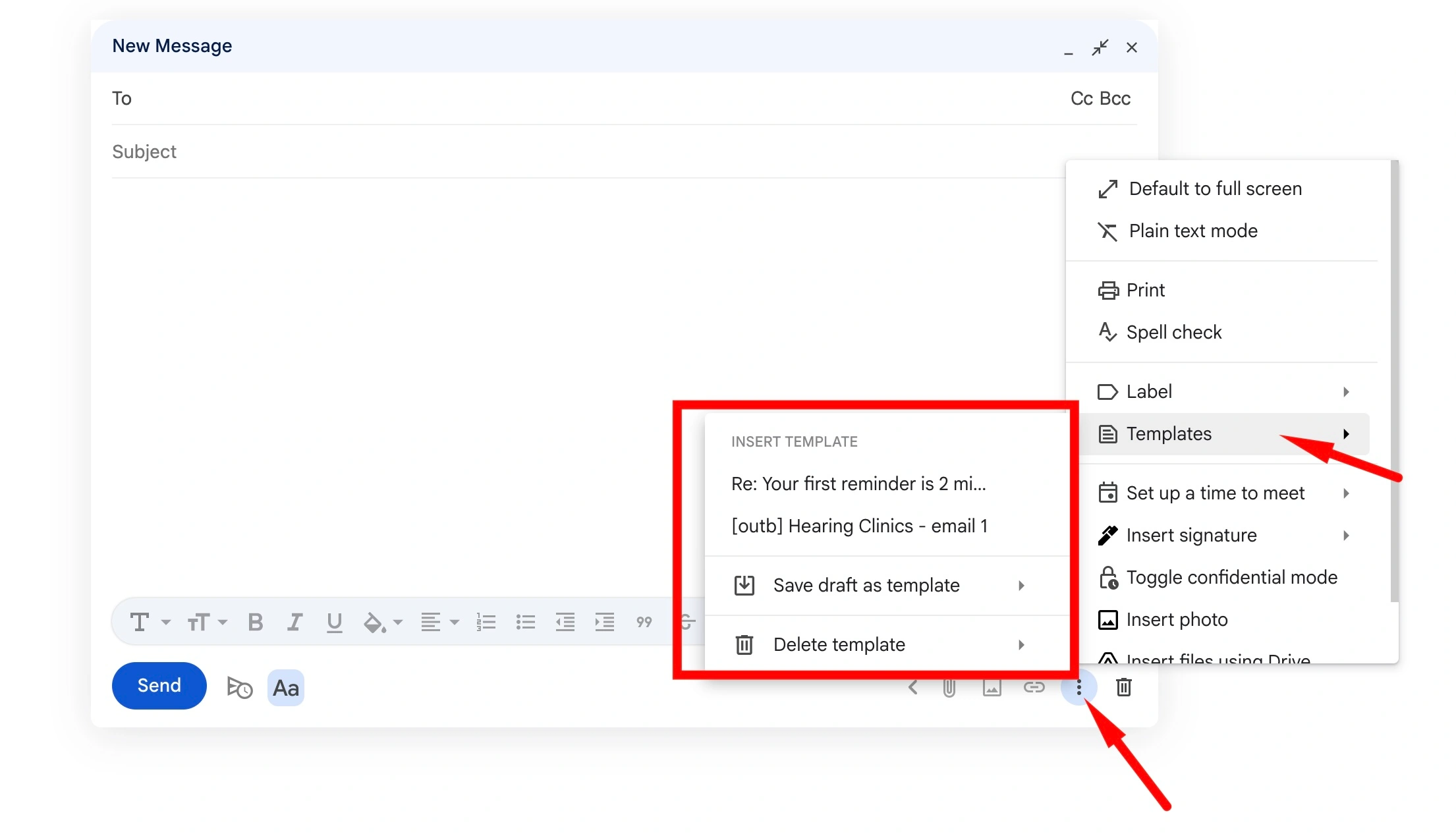This screenshot has height=838, width=1456.
Task: Open font family dropdown
Action: (150, 622)
